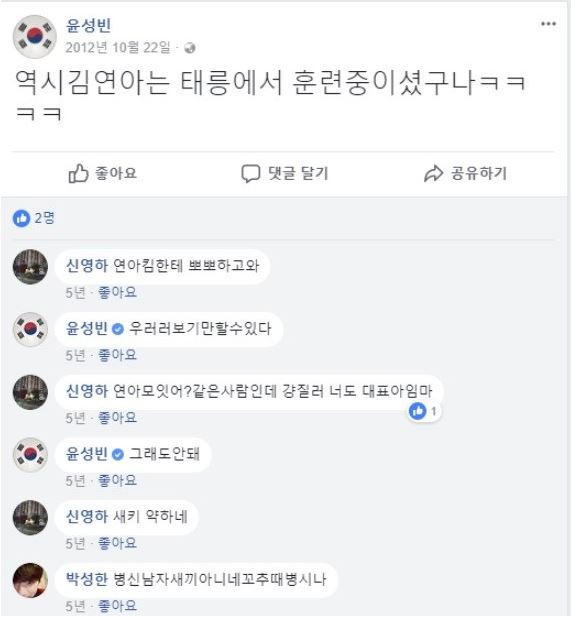571x618 pixels.
Task: Click the 좋아요 thumbs-up icon under the post
Action: [x=78, y=173]
